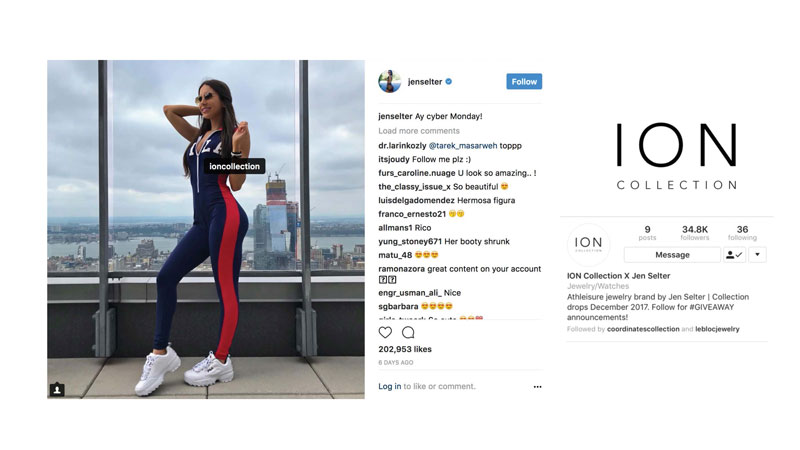The height and width of the screenshot is (450, 800).
Task: Click Load more comments
Action: click(419, 131)
